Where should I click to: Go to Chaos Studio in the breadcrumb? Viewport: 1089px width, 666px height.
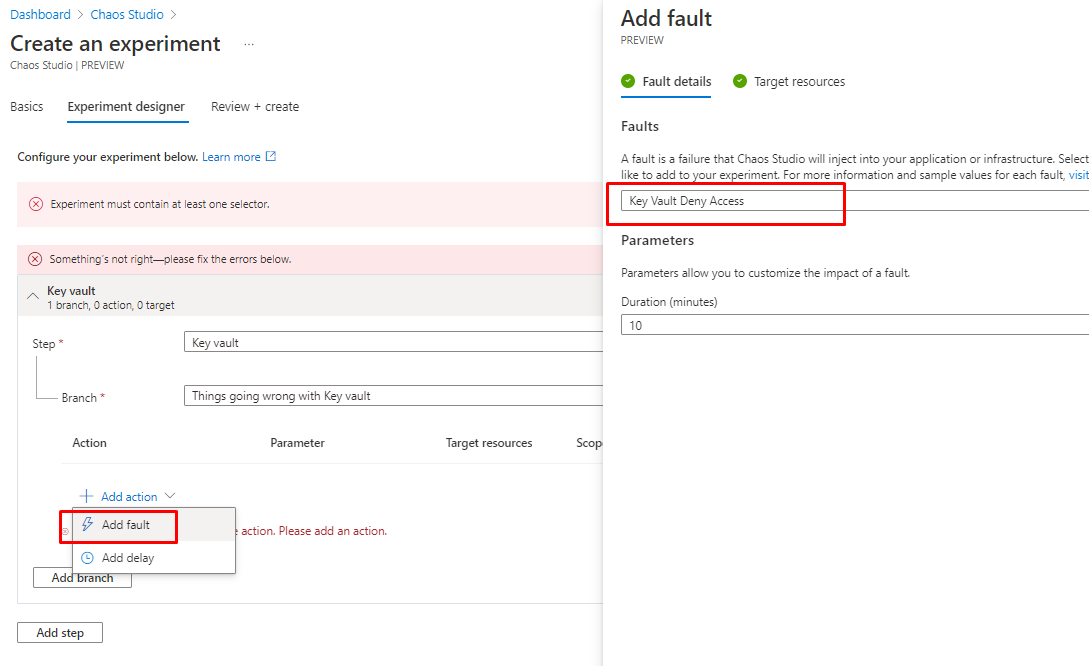(x=128, y=15)
